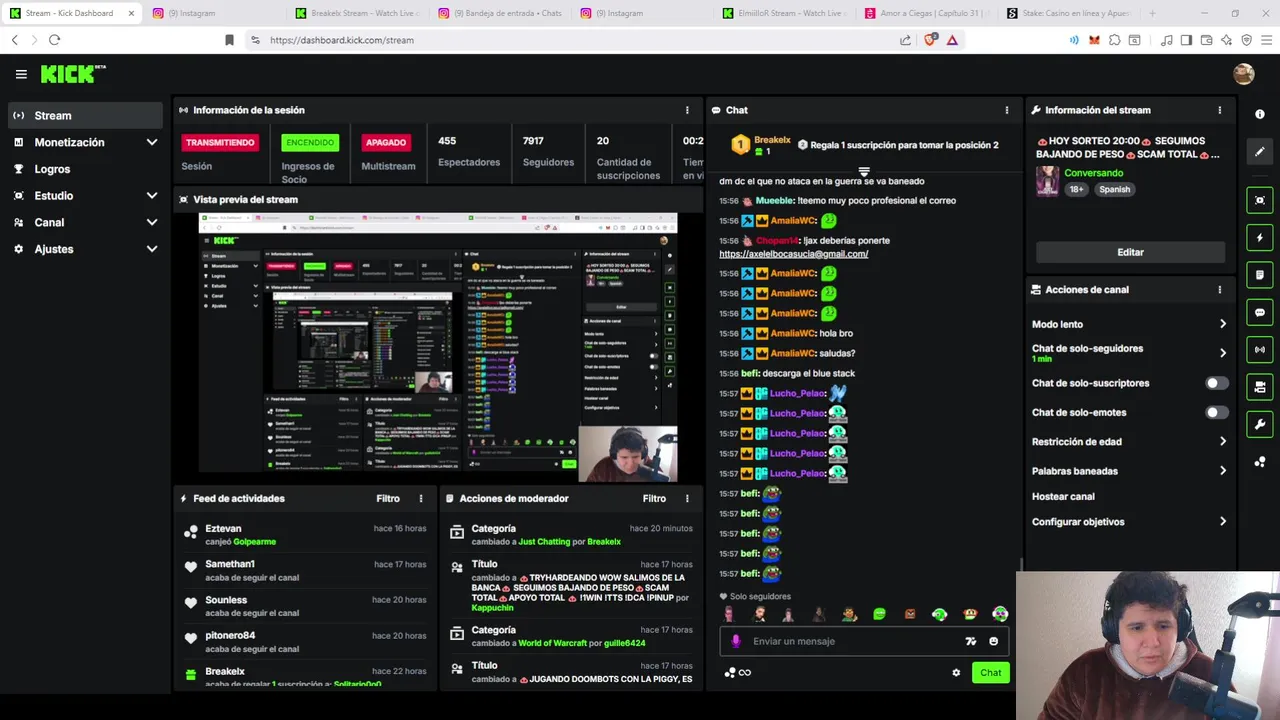Open the axelelbocasucia gmail link in chat
Image resolution: width=1280 pixels, height=720 pixels.
pos(793,254)
